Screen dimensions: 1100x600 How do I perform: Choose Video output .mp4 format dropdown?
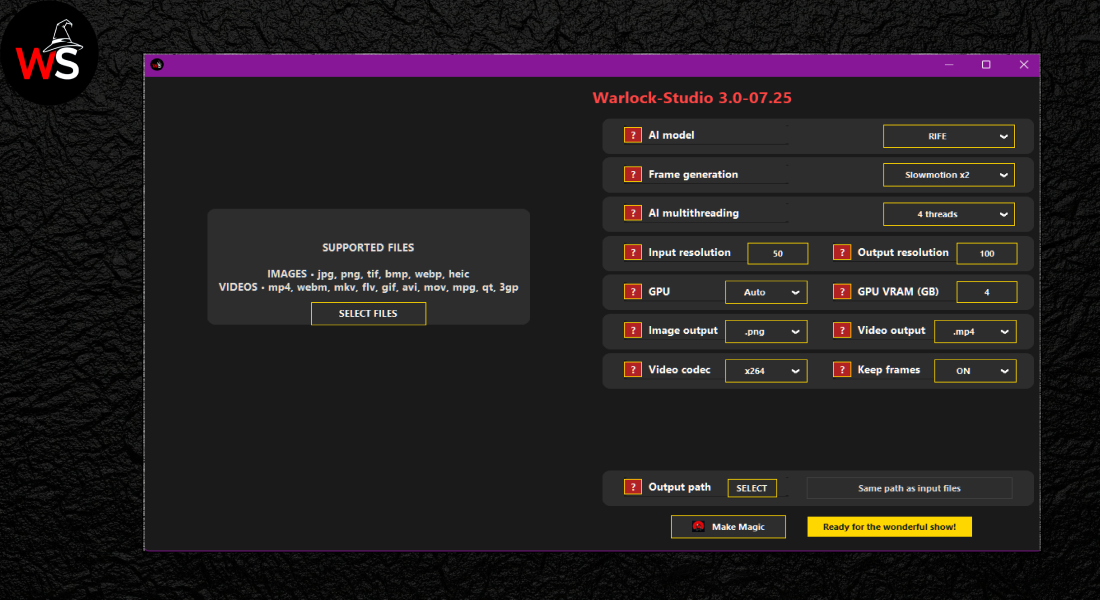click(x=975, y=331)
